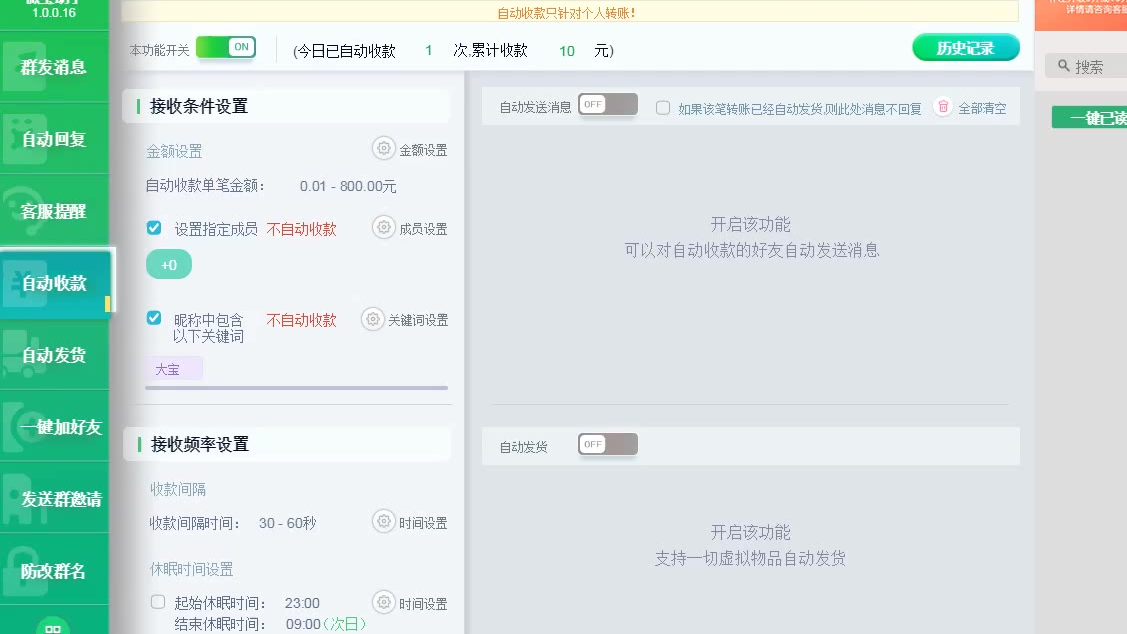Image resolution: width=1127 pixels, height=634 pixels.
Task: Open the 自动回复 sidebar section
Action: point(55,139)
